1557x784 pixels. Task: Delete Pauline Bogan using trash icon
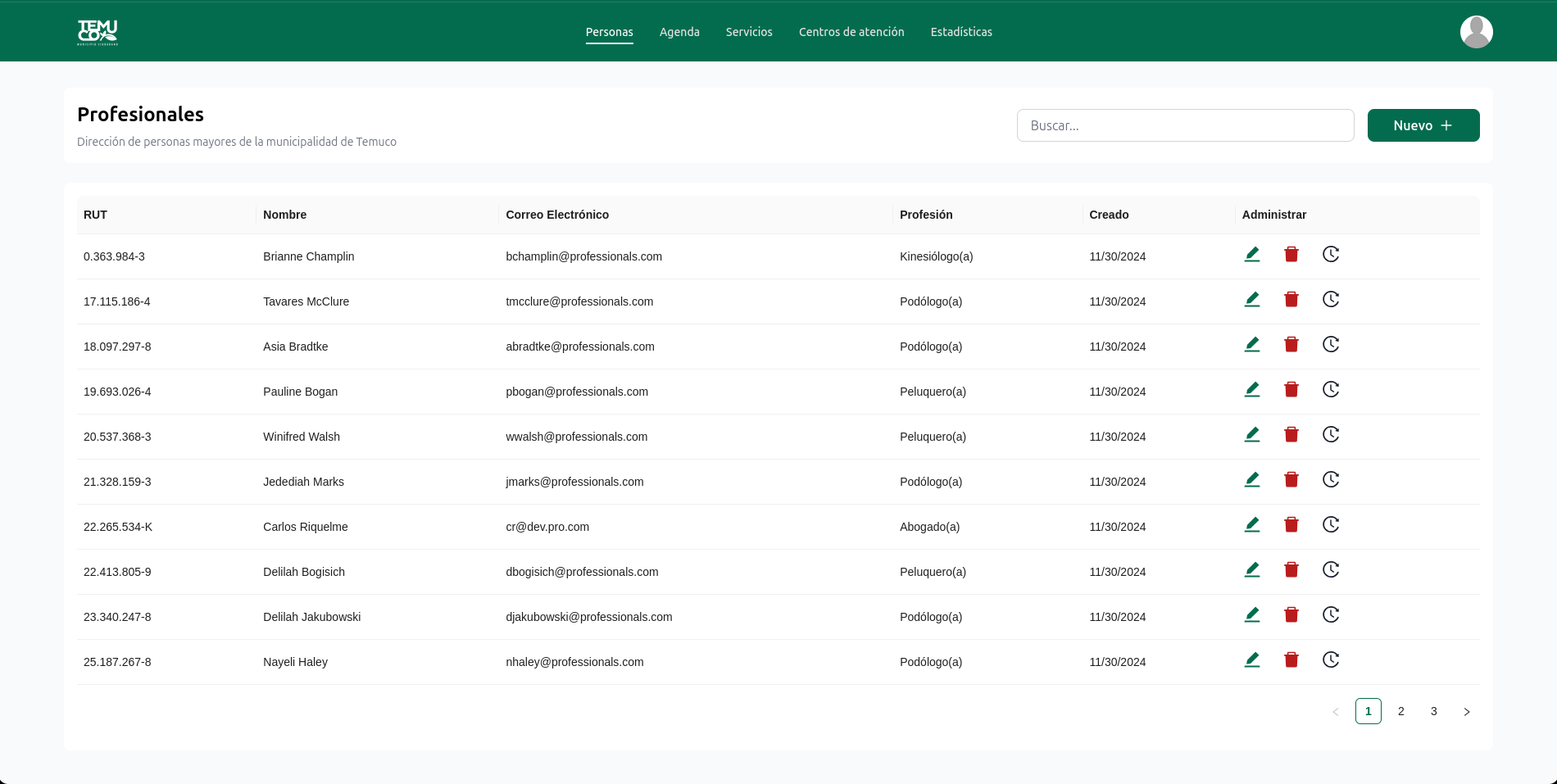coord(1291,390)
